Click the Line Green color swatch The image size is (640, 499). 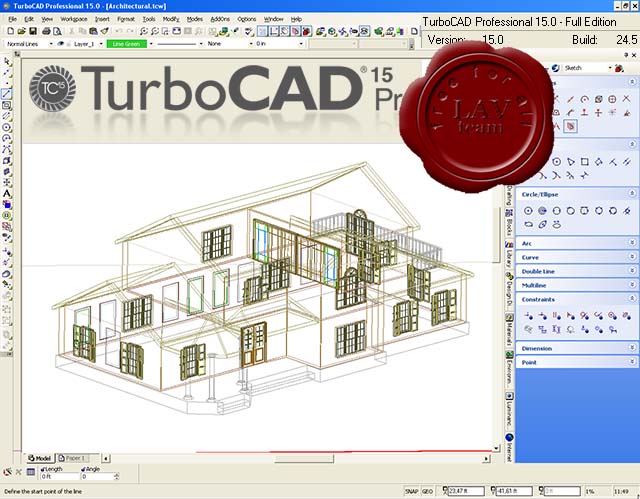coord(127,44)
